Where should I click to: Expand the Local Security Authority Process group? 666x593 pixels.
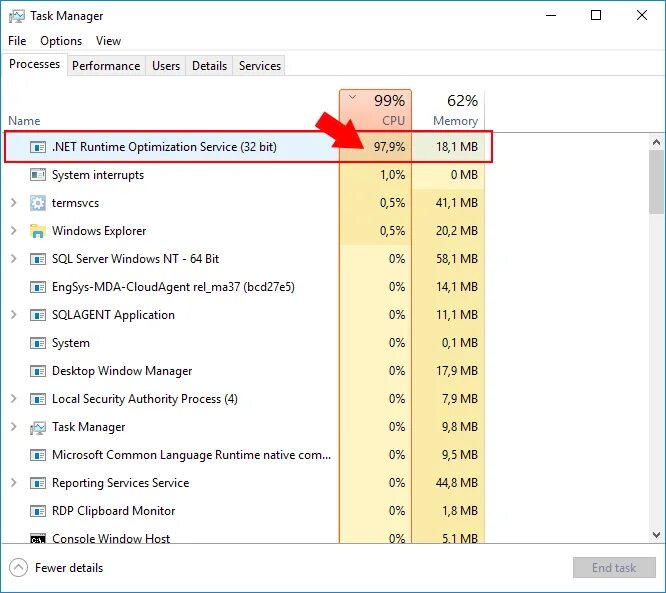tap(14, 399)
